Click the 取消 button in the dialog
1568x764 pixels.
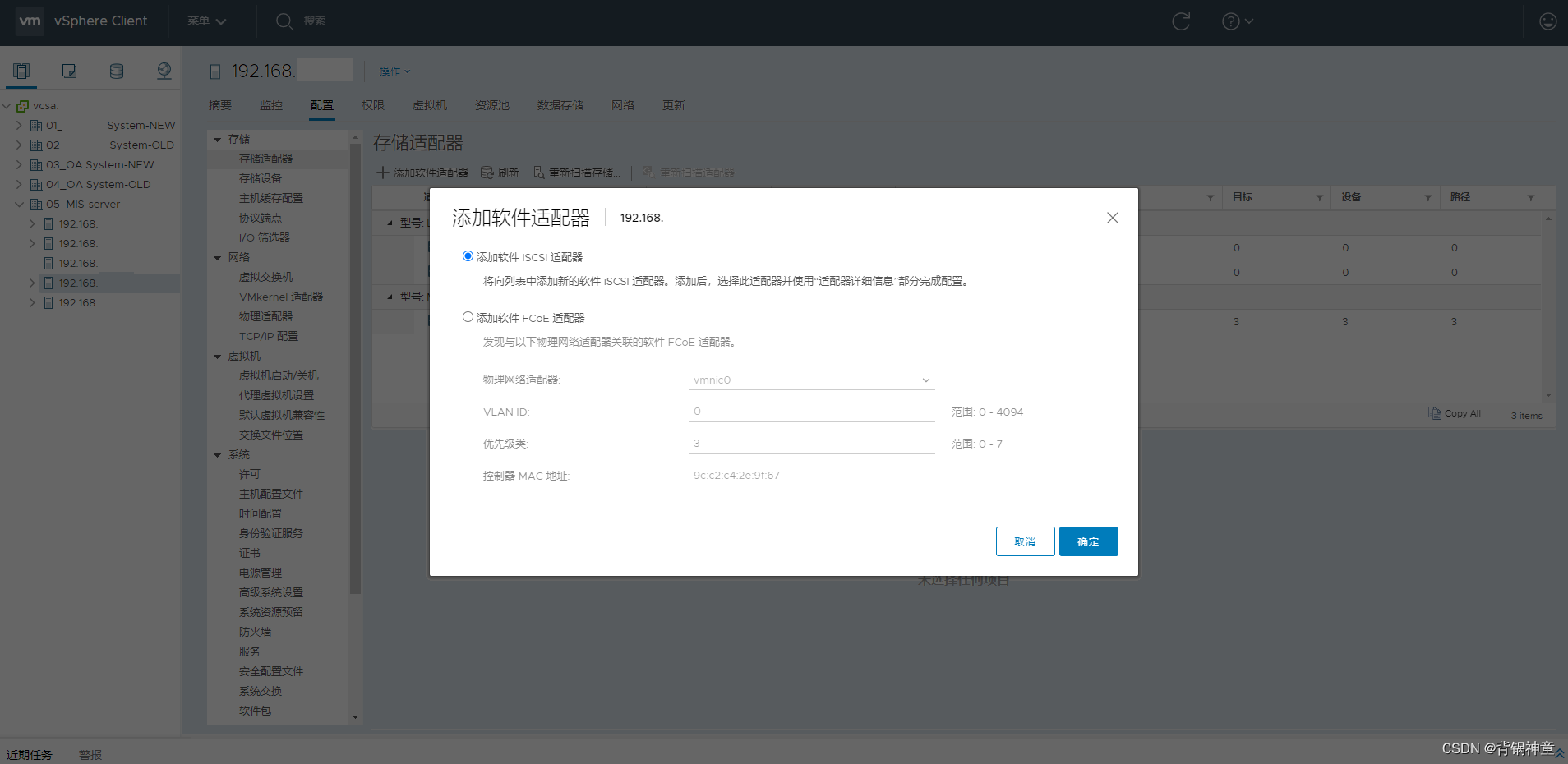coord(1025,541)
